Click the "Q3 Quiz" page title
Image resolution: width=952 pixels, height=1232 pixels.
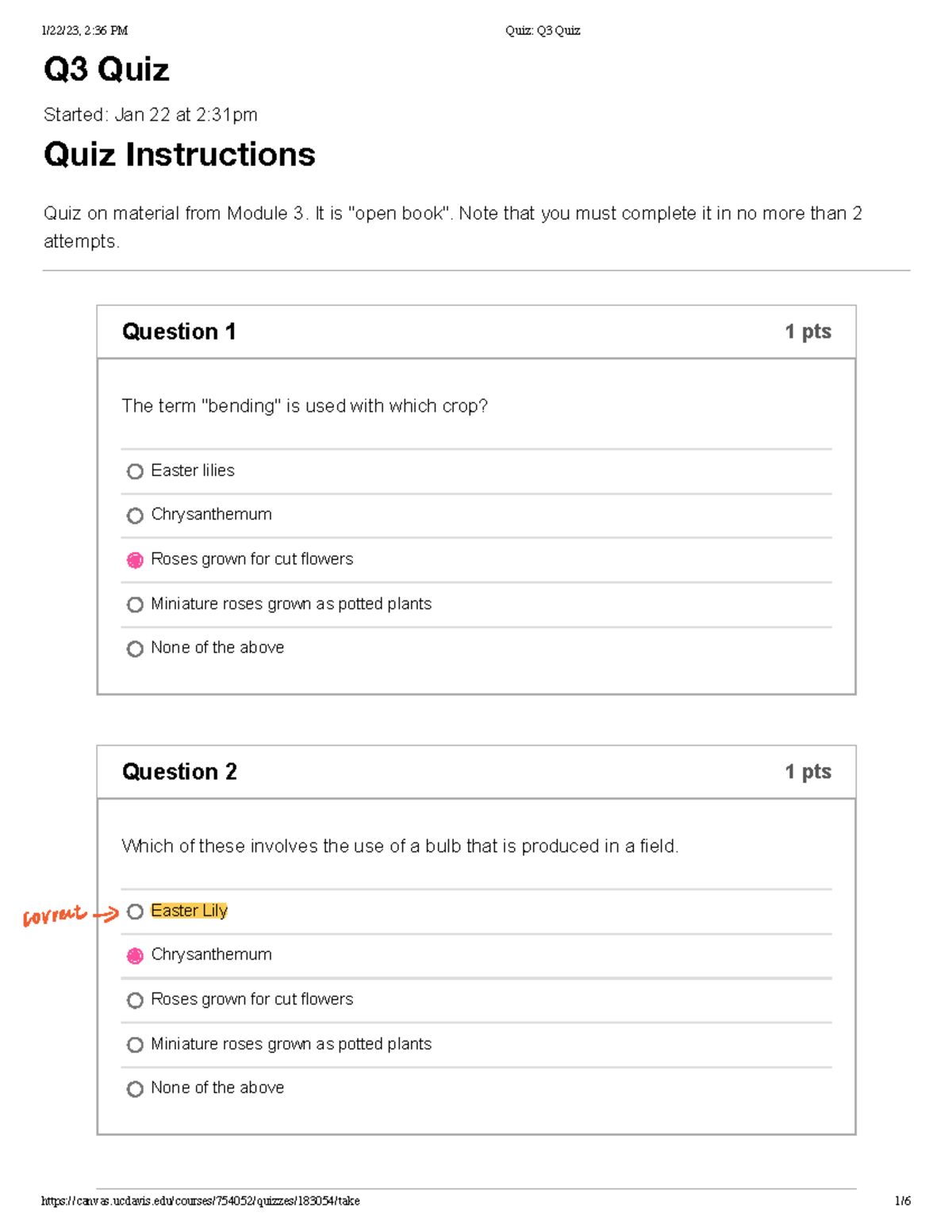(x=106, y=71)
